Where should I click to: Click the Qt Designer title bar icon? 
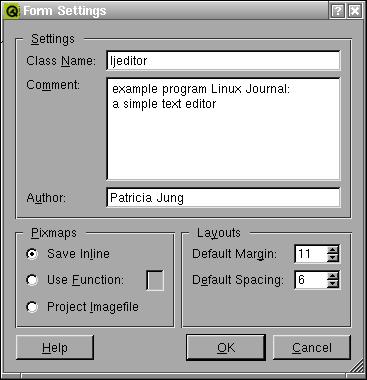[x=13, y=11]
